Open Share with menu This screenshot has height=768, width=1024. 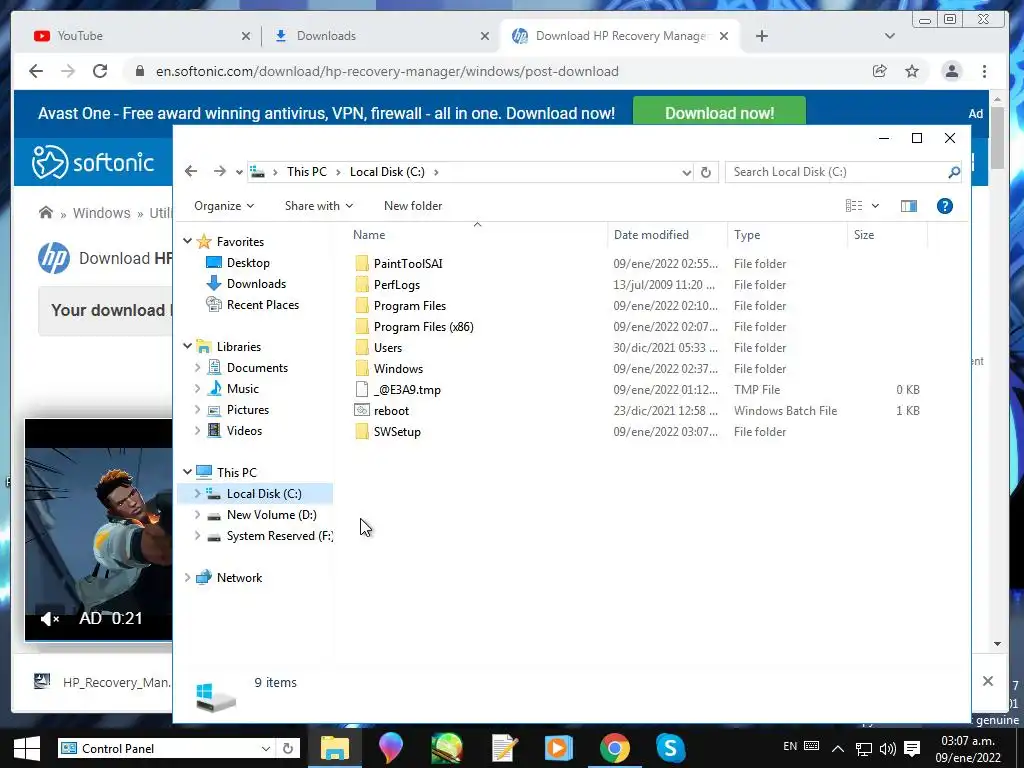click(319, 206)
